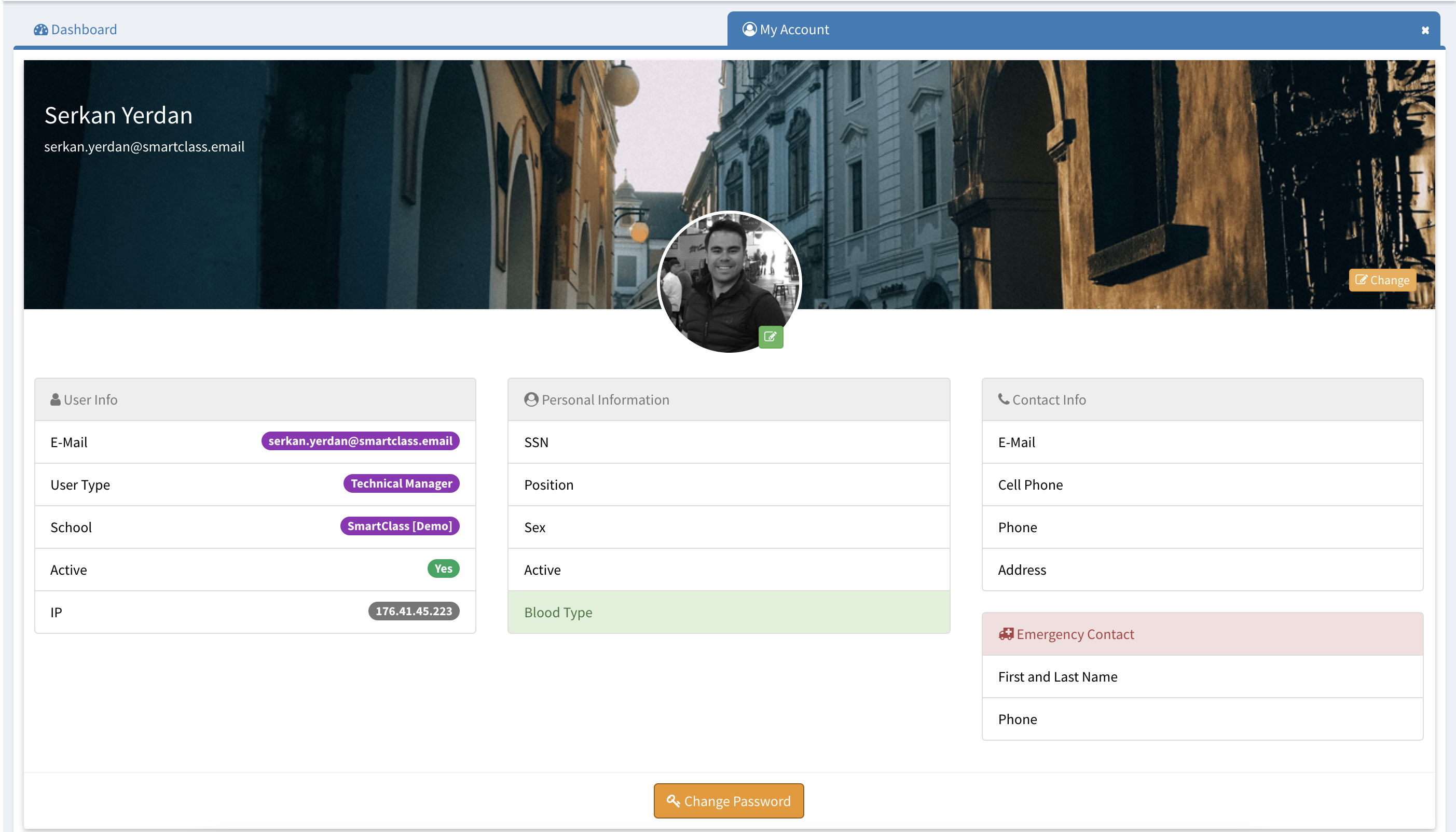Click the 176.41.45.223 IP badge
The width and height of the screenshot is (1456, 832).
coord(414,611)
